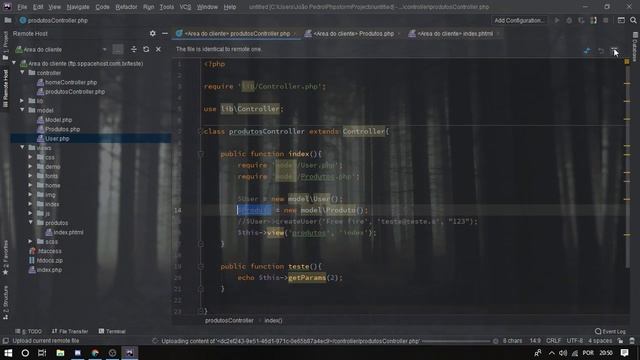Image resolution: width=640 pixels, height=360 pixels.
Task: Click the upload progress bar in the status bar
Action: (456, 341)
